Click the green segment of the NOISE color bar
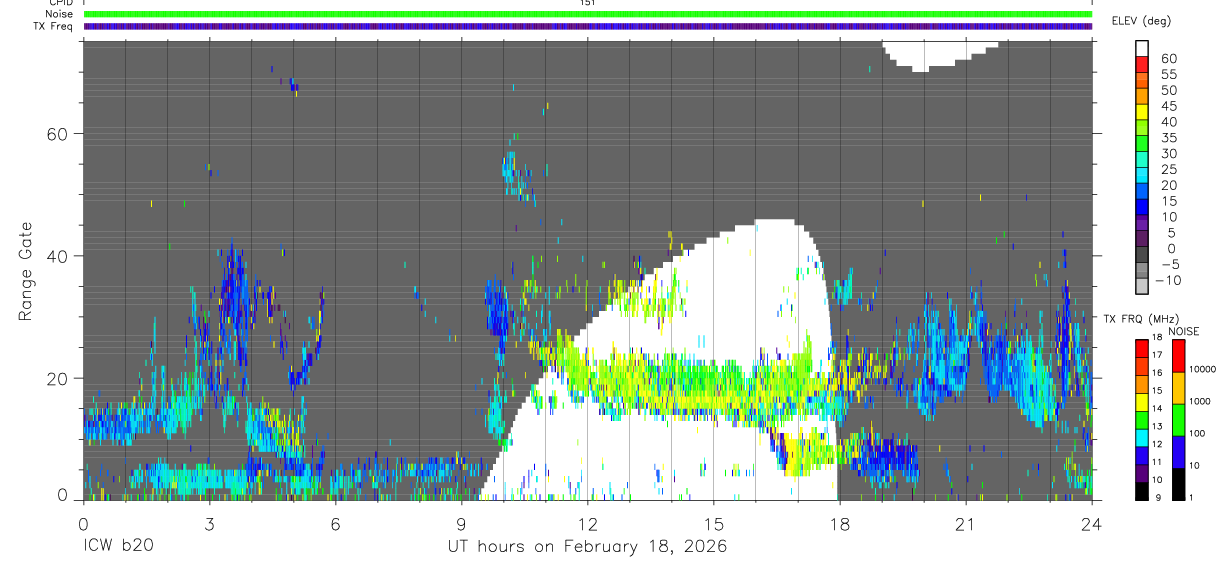Image resolution: width=1228 pixels, height=567 pixels. [x=1178, y=420]
